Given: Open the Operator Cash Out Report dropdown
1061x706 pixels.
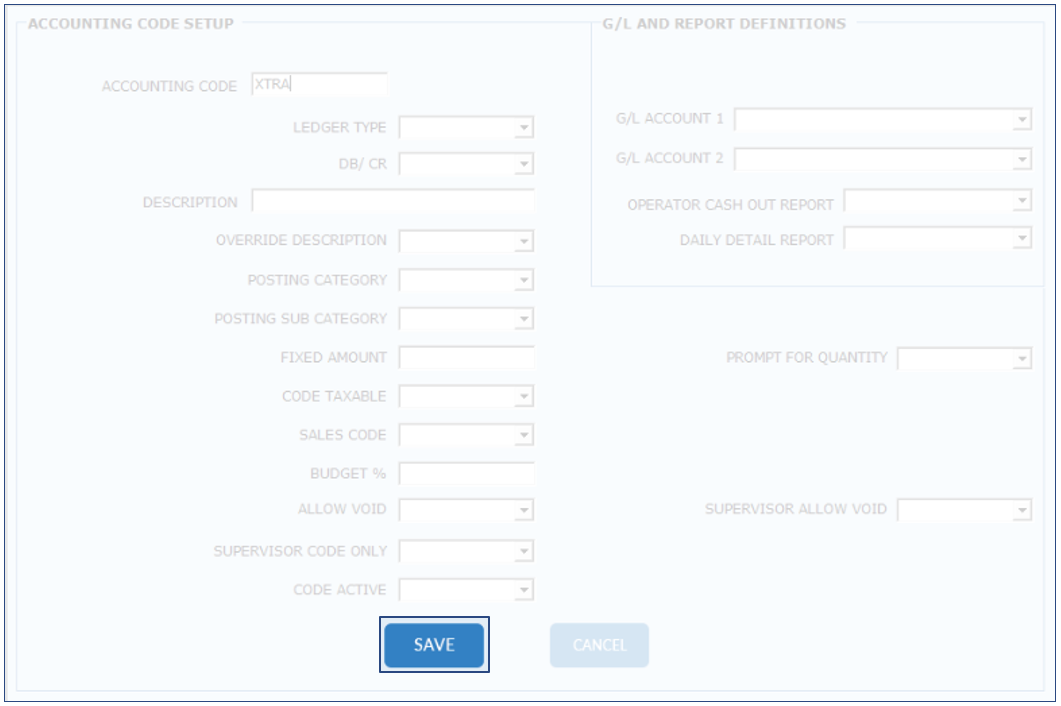Looking at the screenshot, I should pos(937,202).
